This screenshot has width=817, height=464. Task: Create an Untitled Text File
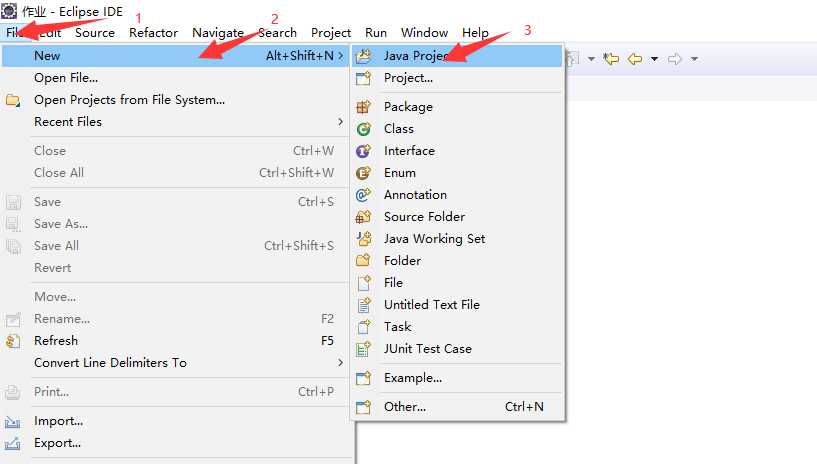[457, 305]
